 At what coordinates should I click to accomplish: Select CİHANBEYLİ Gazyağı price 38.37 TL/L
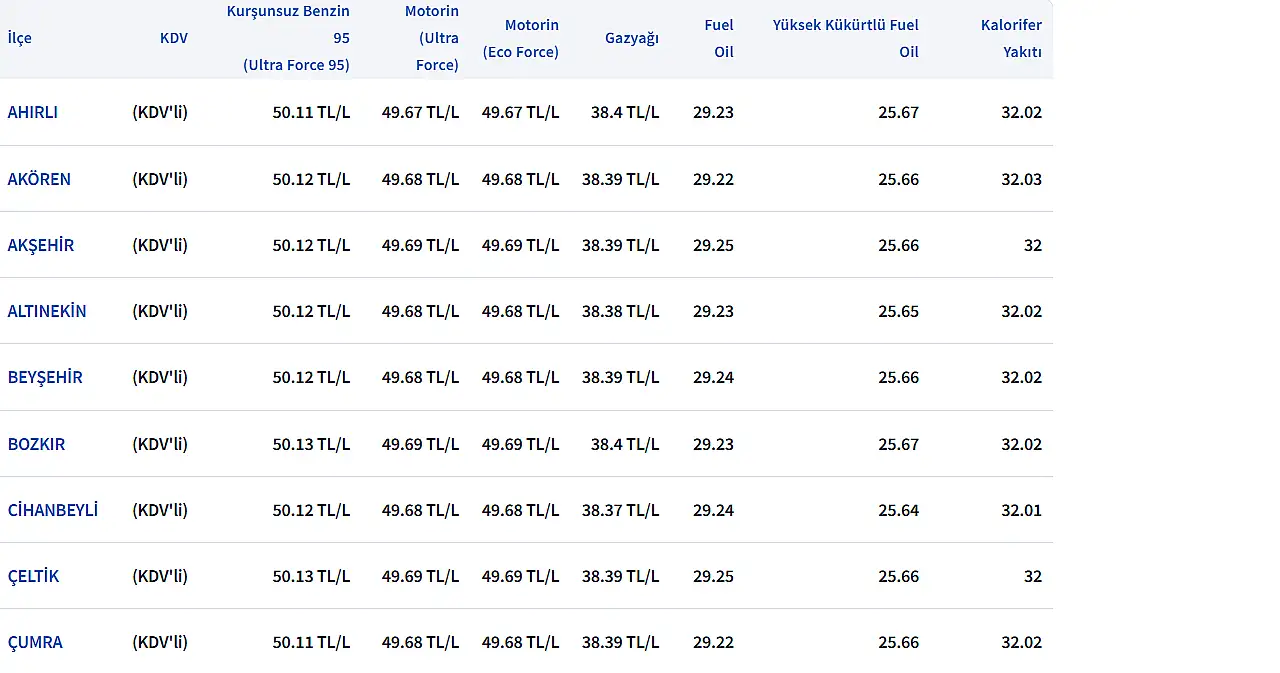(x=620, y=510)
